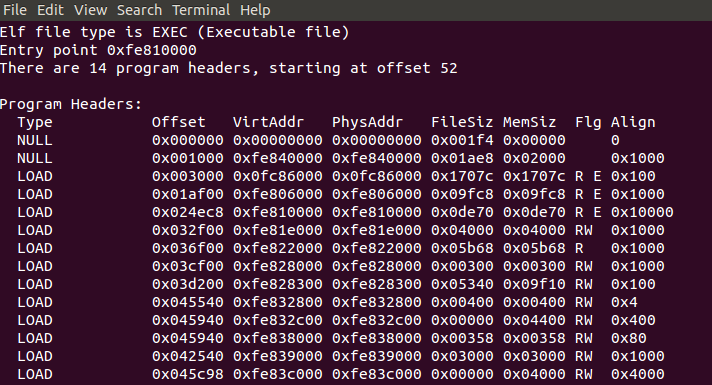This screenshot has height=385, width=712.
Task: Click the entry point address 0xfe810000
Action: 152,50
